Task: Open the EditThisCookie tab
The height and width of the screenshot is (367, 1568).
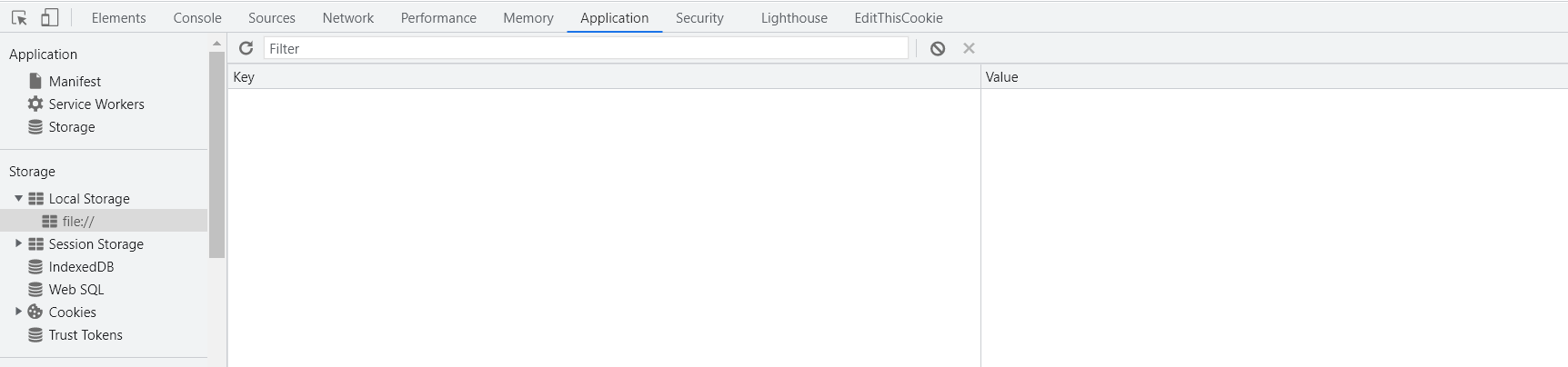Action: point(898,18)
